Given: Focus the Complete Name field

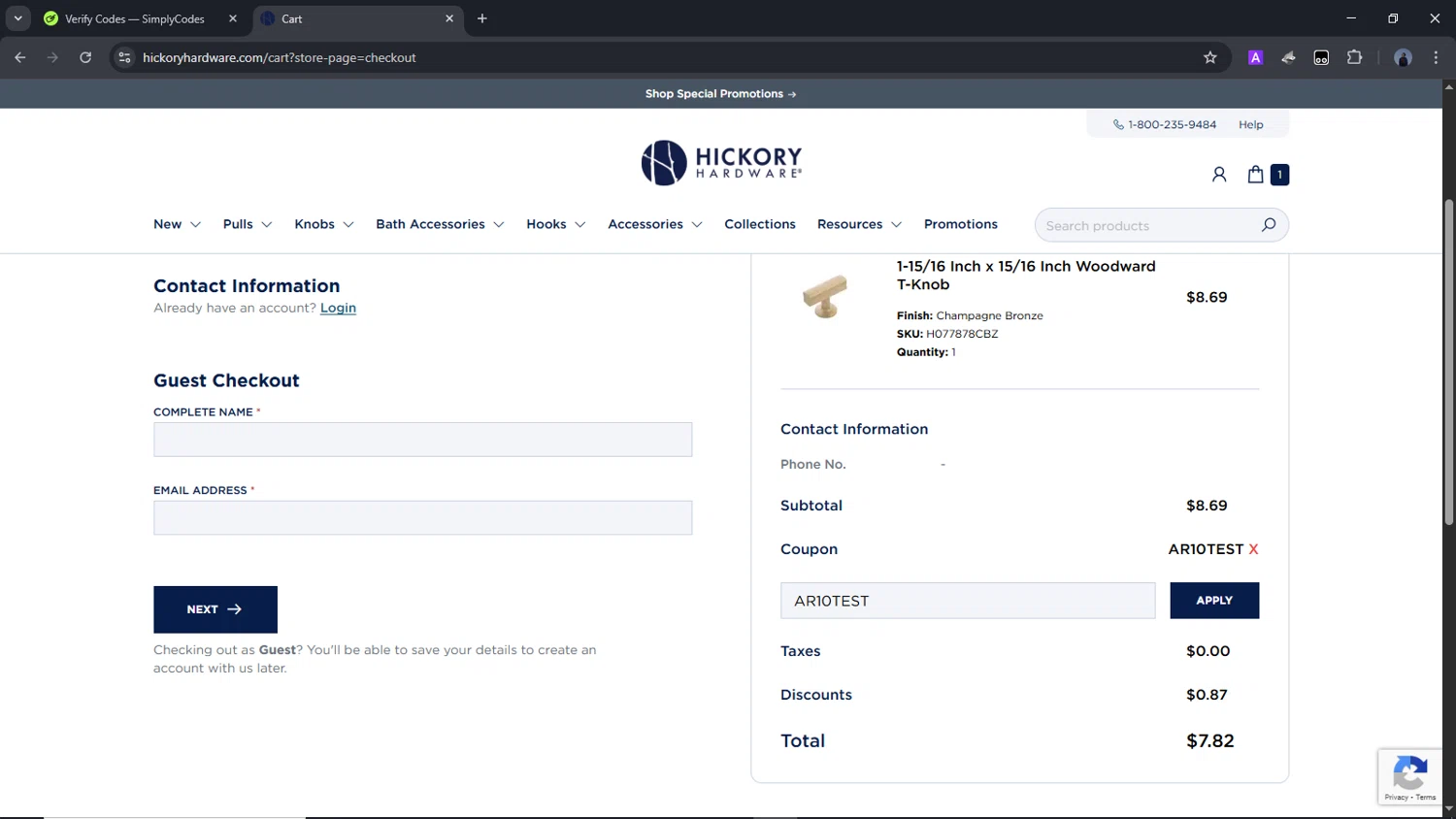Looking at the screenshot, I should 422,440.
